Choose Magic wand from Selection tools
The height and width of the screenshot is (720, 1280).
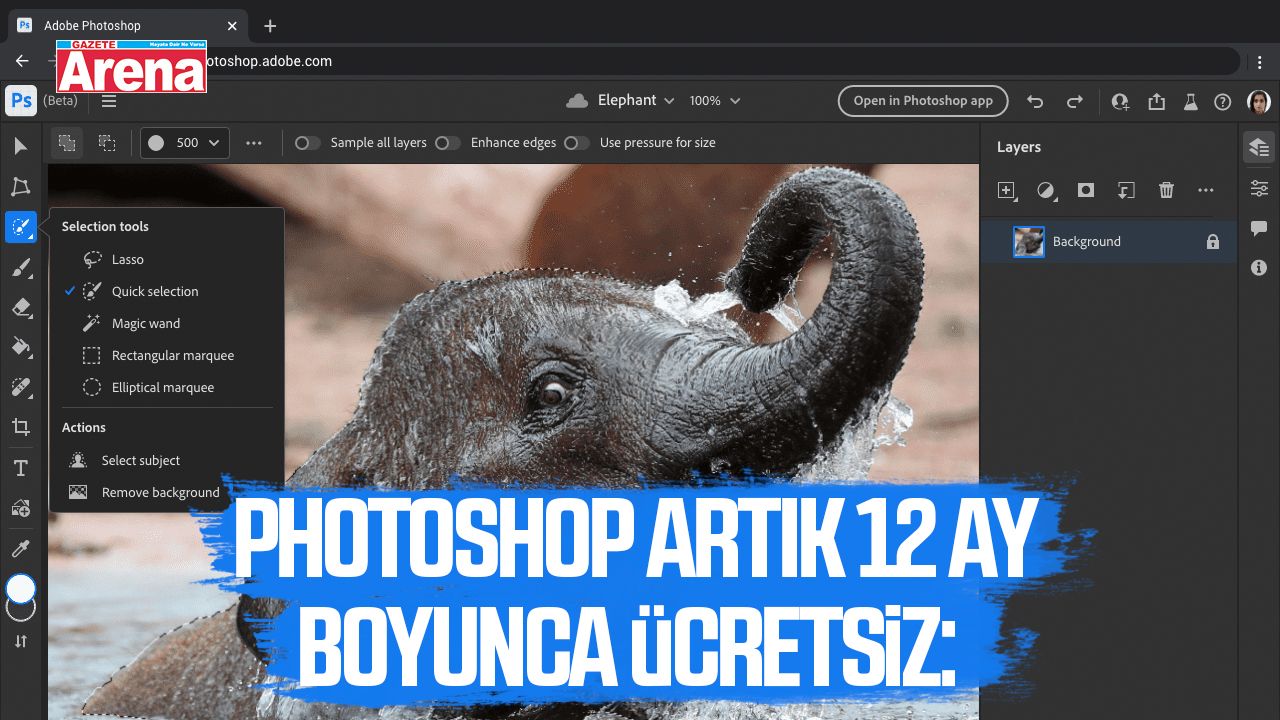(x=146, y=323)
